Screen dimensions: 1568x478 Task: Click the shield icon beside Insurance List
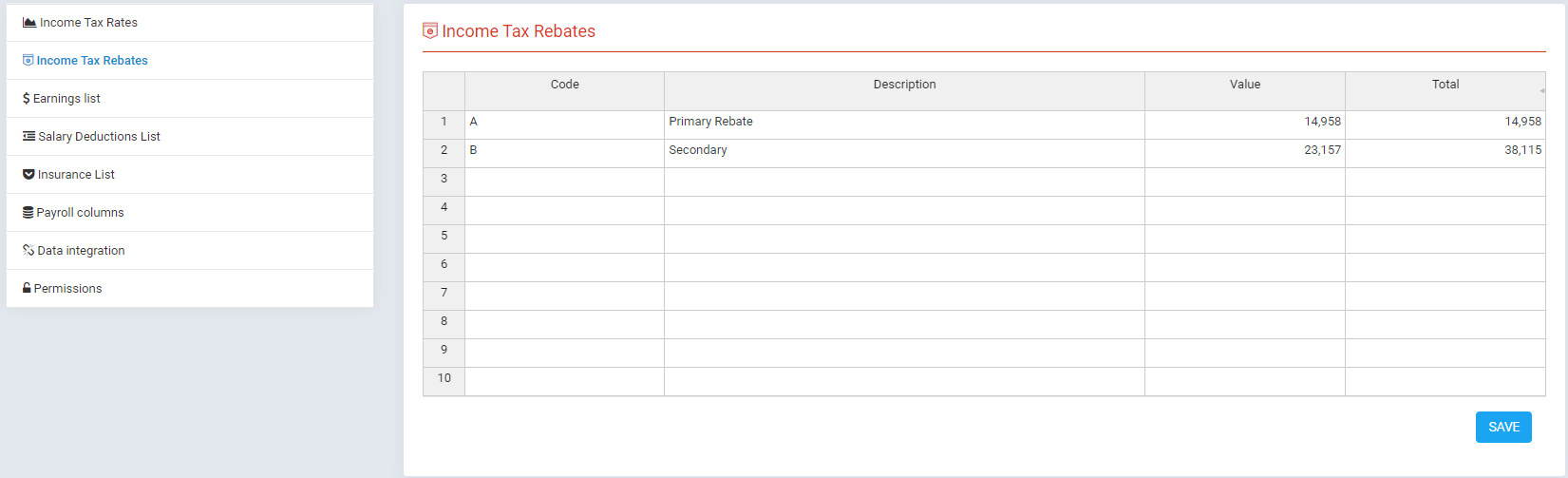28,175
